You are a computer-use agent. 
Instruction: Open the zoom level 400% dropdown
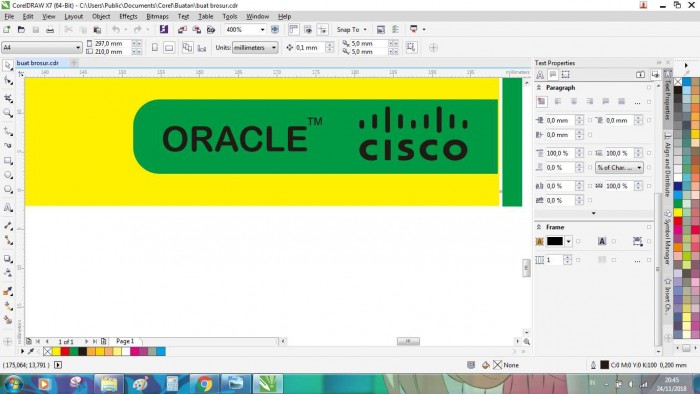pyautogui.click(x=262, y=29)
